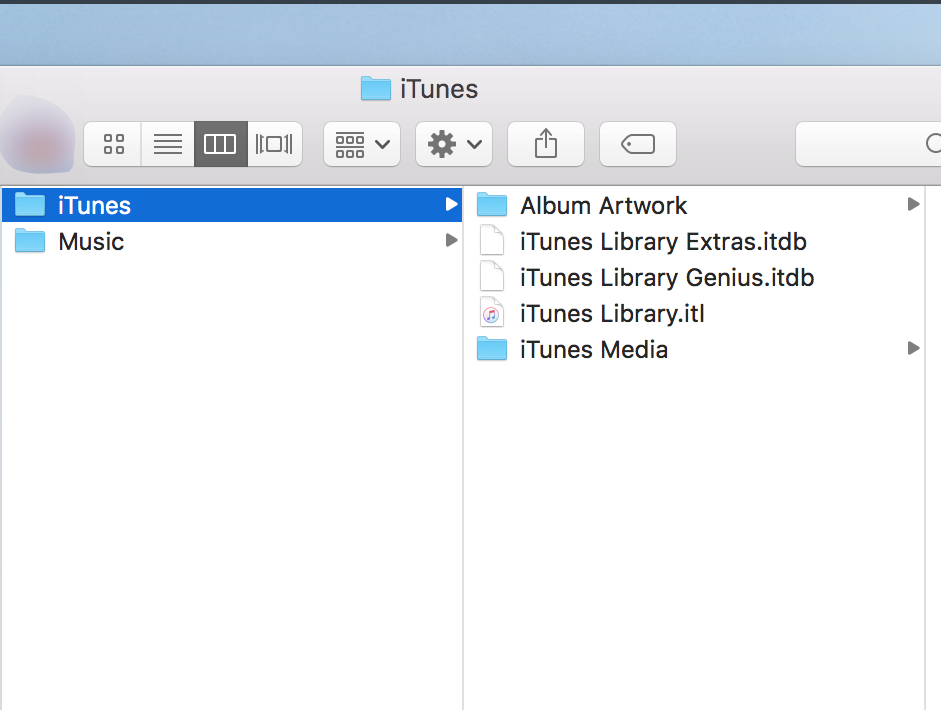
Task: Click the iTunes Media folder icon
Action: click(x=492, y=349)
